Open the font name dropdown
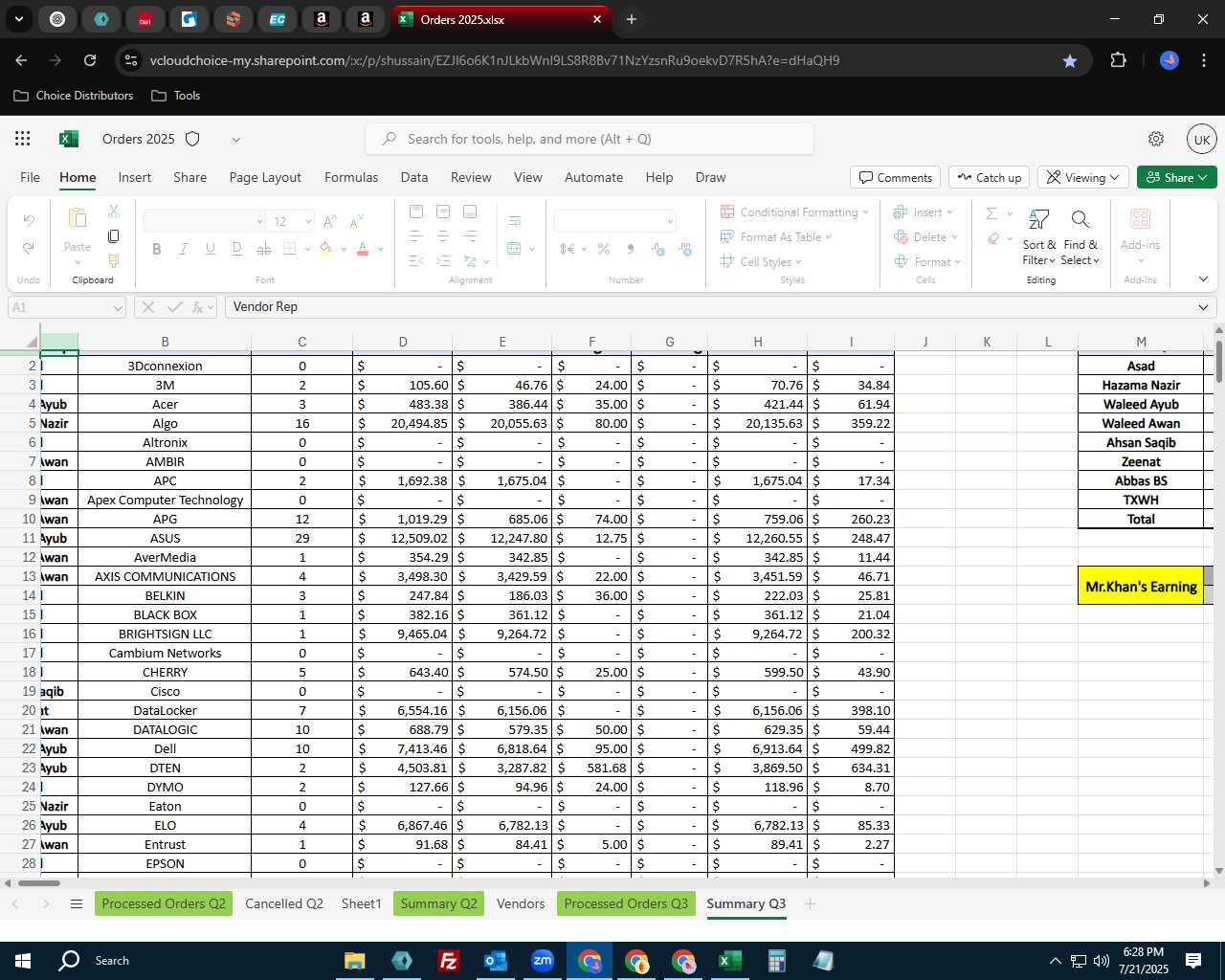Viewport: 1225px width, 980px height. [x=259, y=221]
